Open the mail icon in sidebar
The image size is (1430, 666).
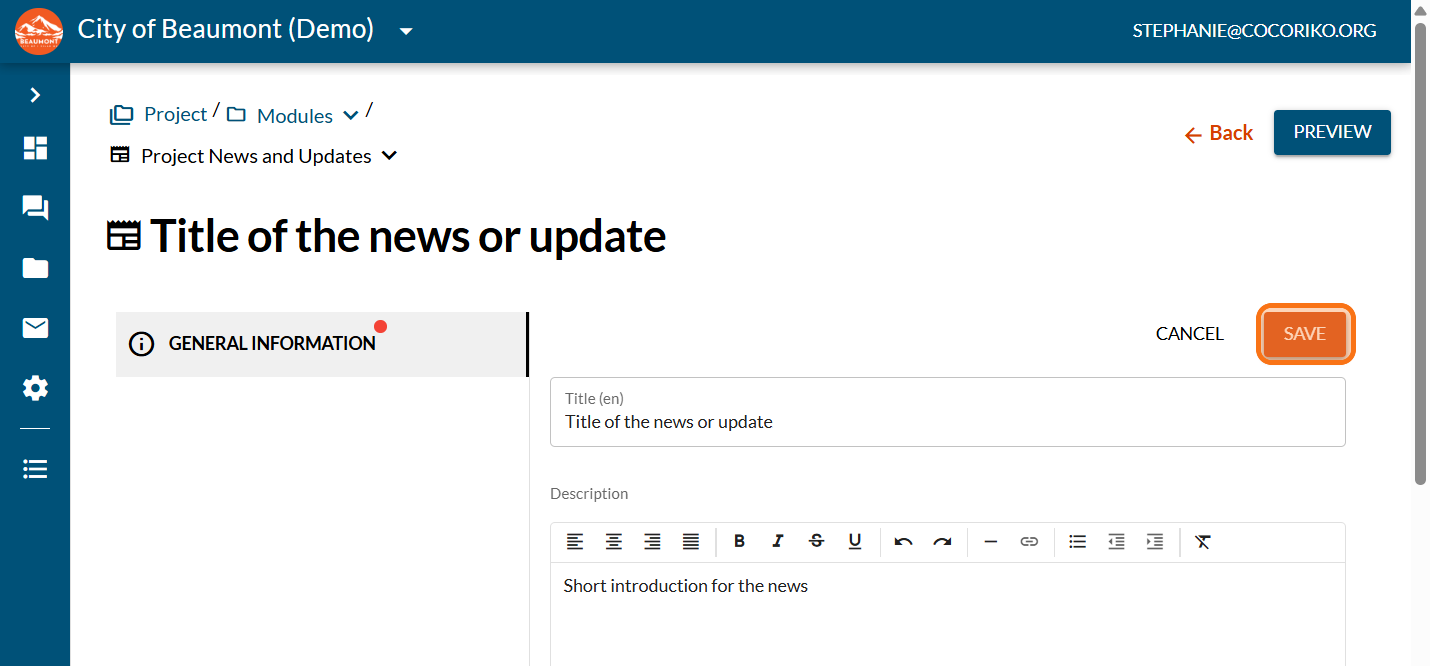click(35, 328)
